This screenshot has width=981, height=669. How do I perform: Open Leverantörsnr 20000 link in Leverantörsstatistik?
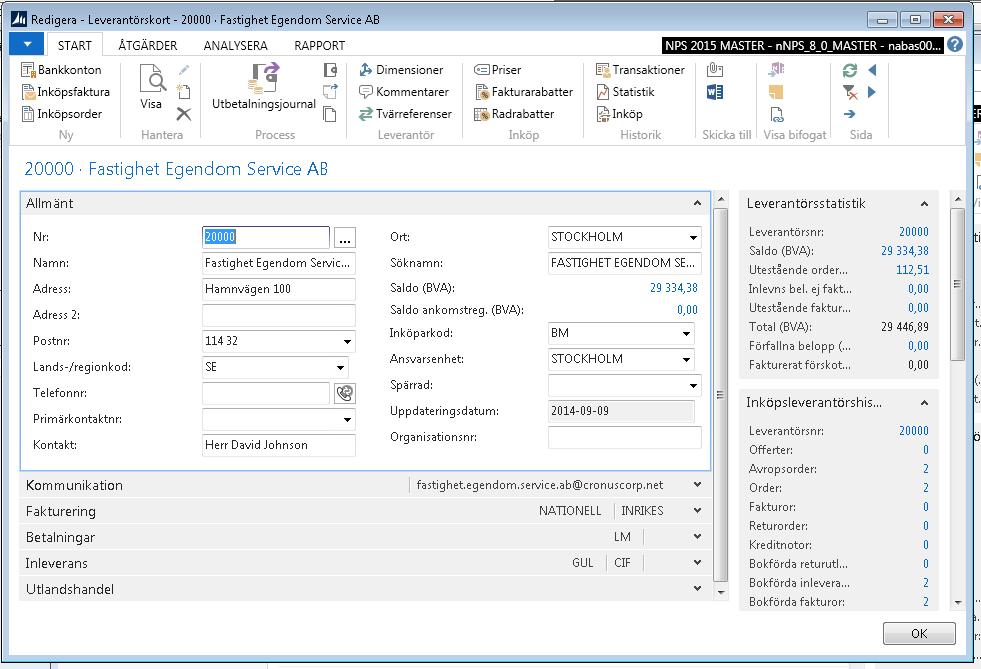[x=914, y=232]
